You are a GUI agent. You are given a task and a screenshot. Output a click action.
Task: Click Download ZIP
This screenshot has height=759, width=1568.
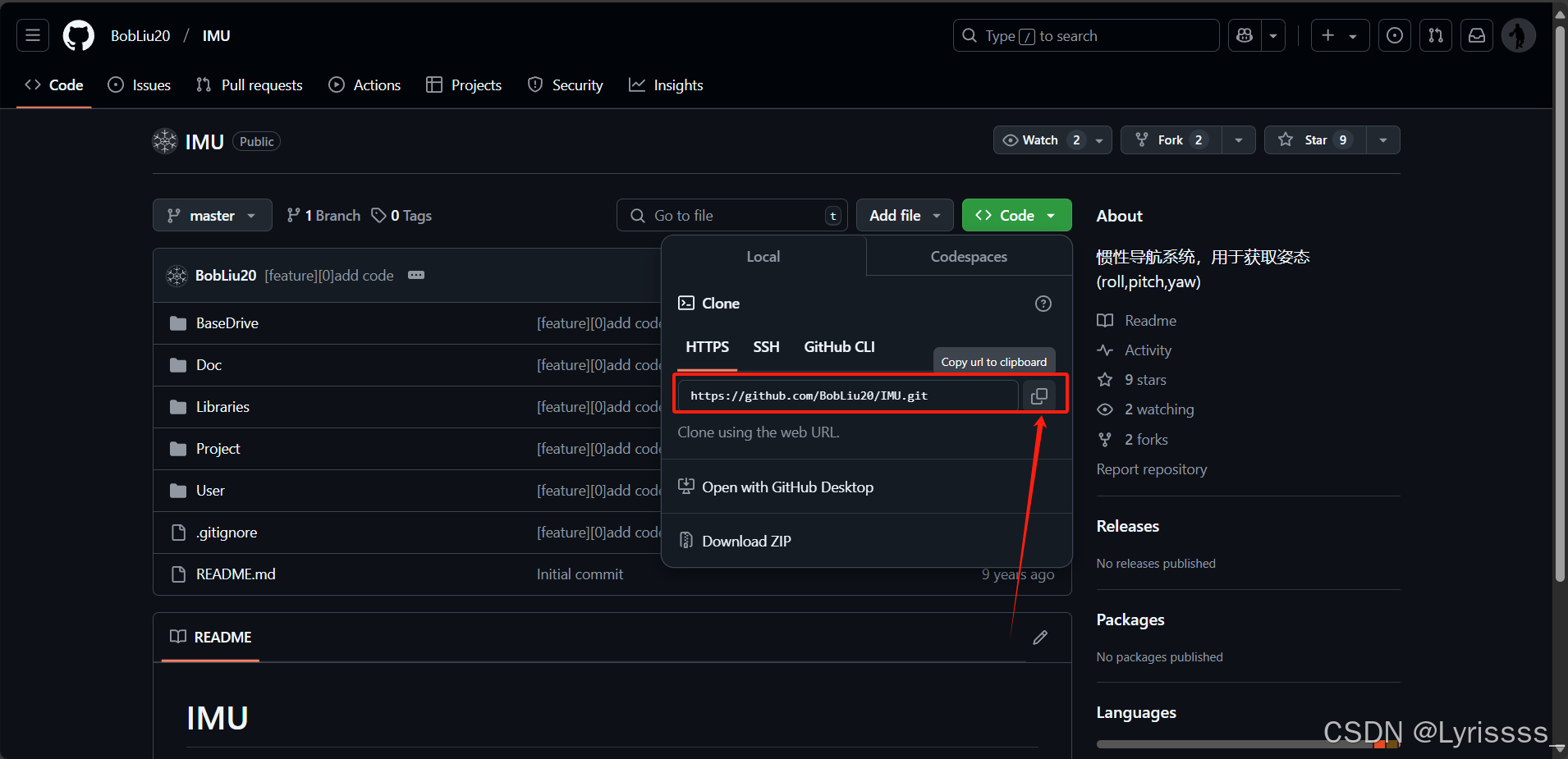click(x=735, y=541)
